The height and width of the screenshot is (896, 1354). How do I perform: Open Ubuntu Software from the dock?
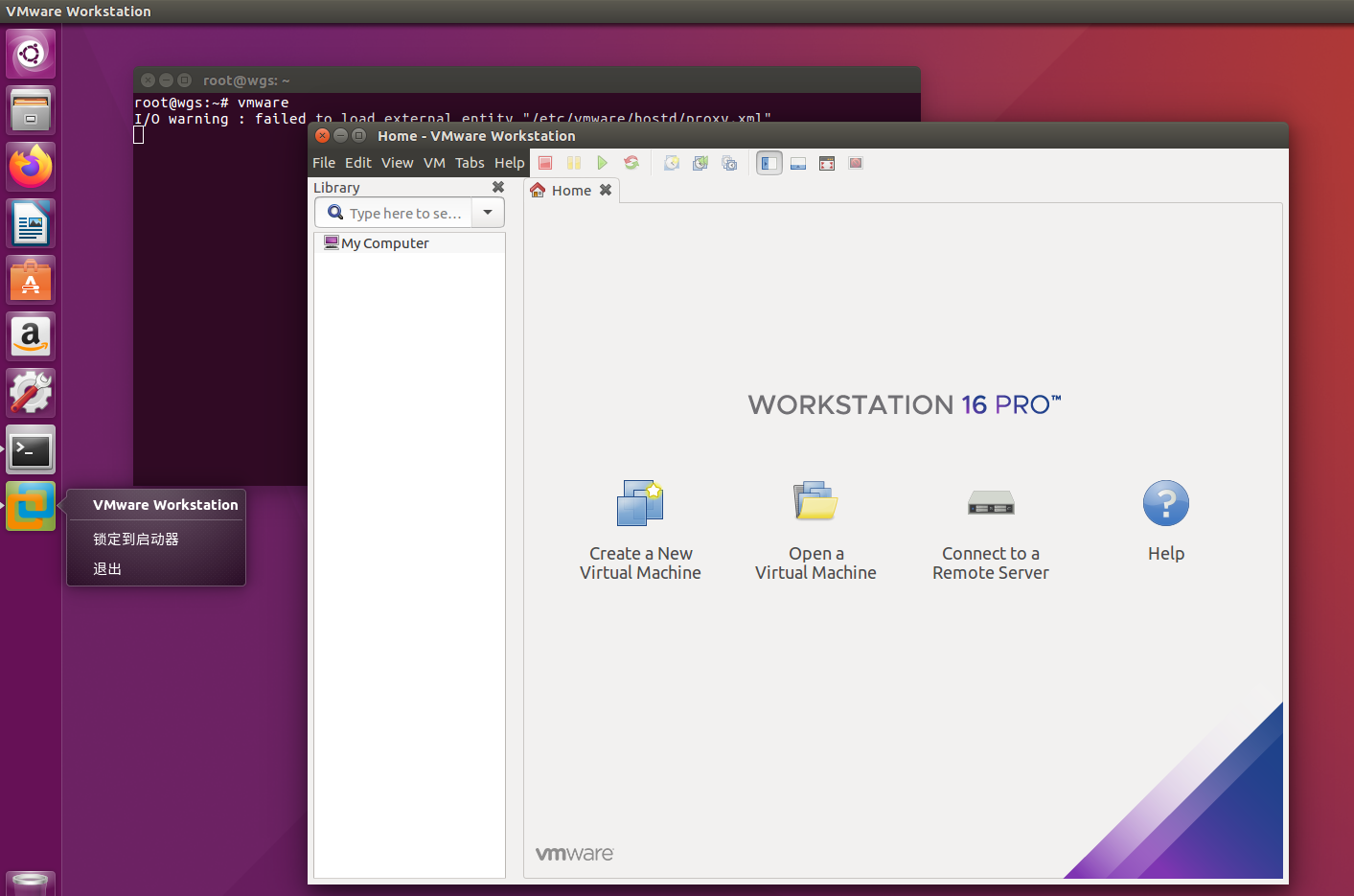31,280
